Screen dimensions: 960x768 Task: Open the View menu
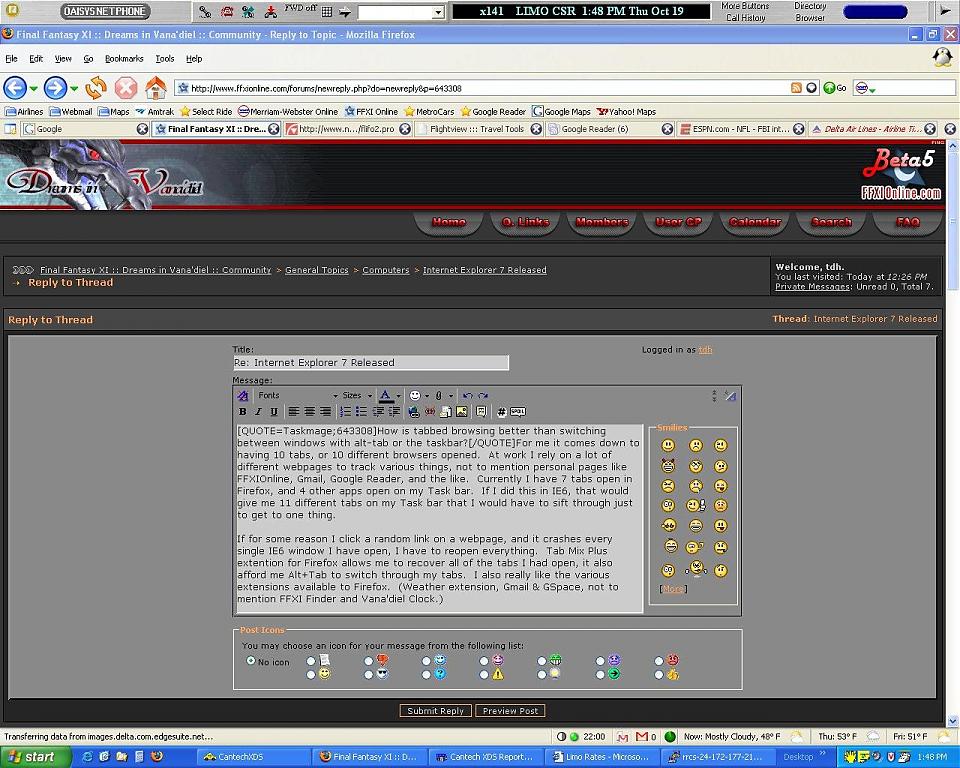coord(63,59)
